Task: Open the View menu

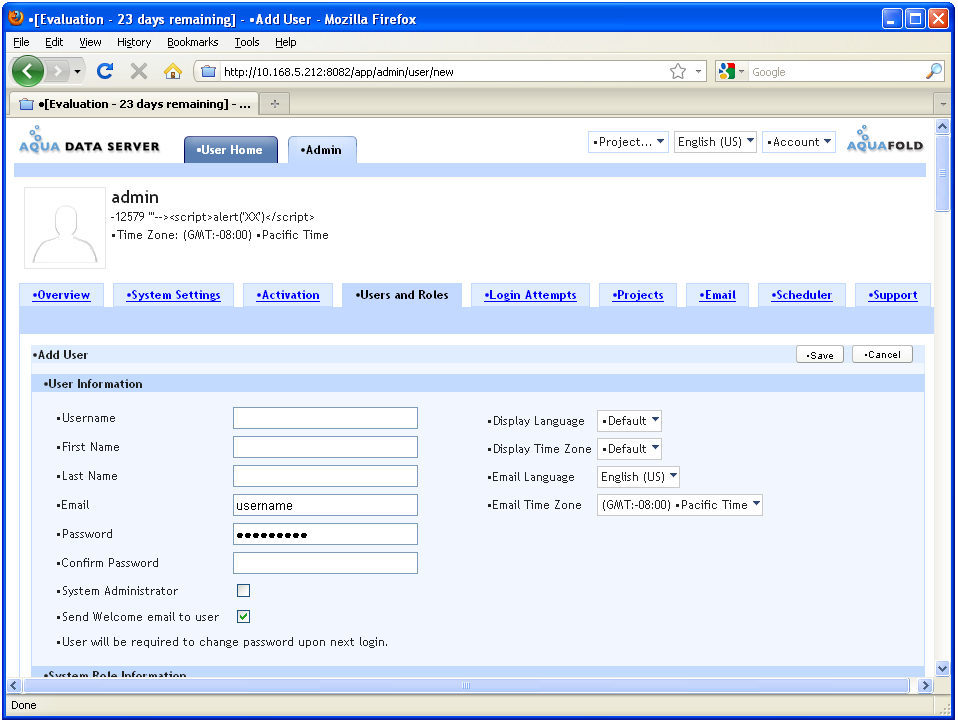Action: 90,42
